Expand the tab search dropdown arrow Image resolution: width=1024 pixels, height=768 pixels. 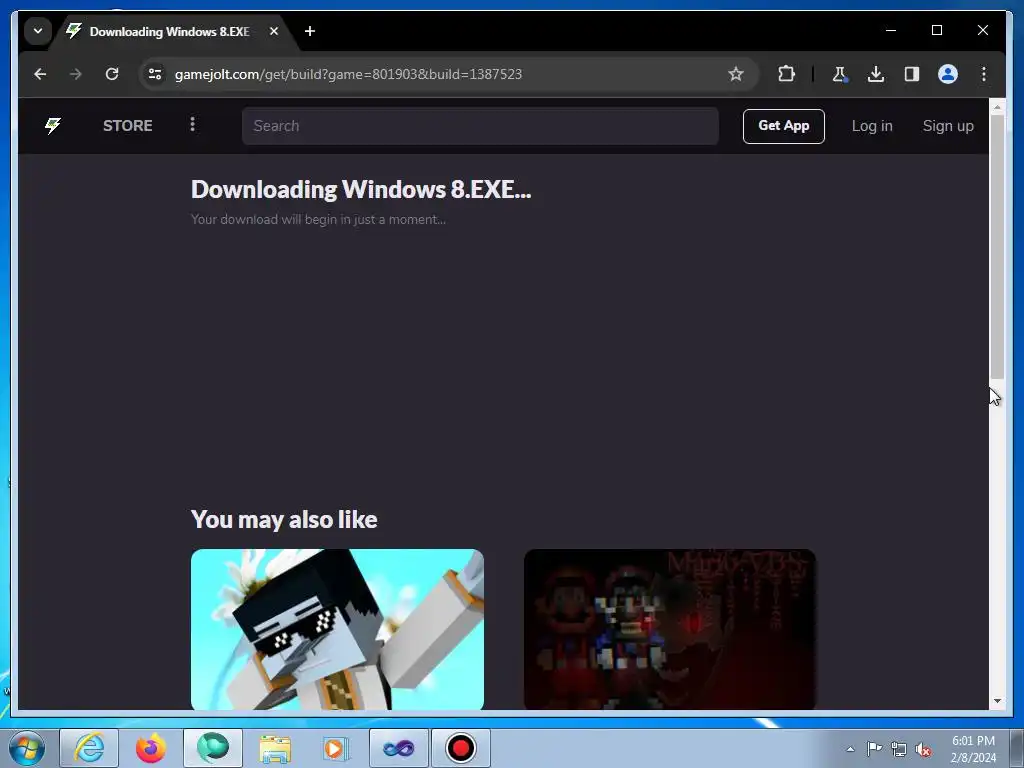pos(38,31)
